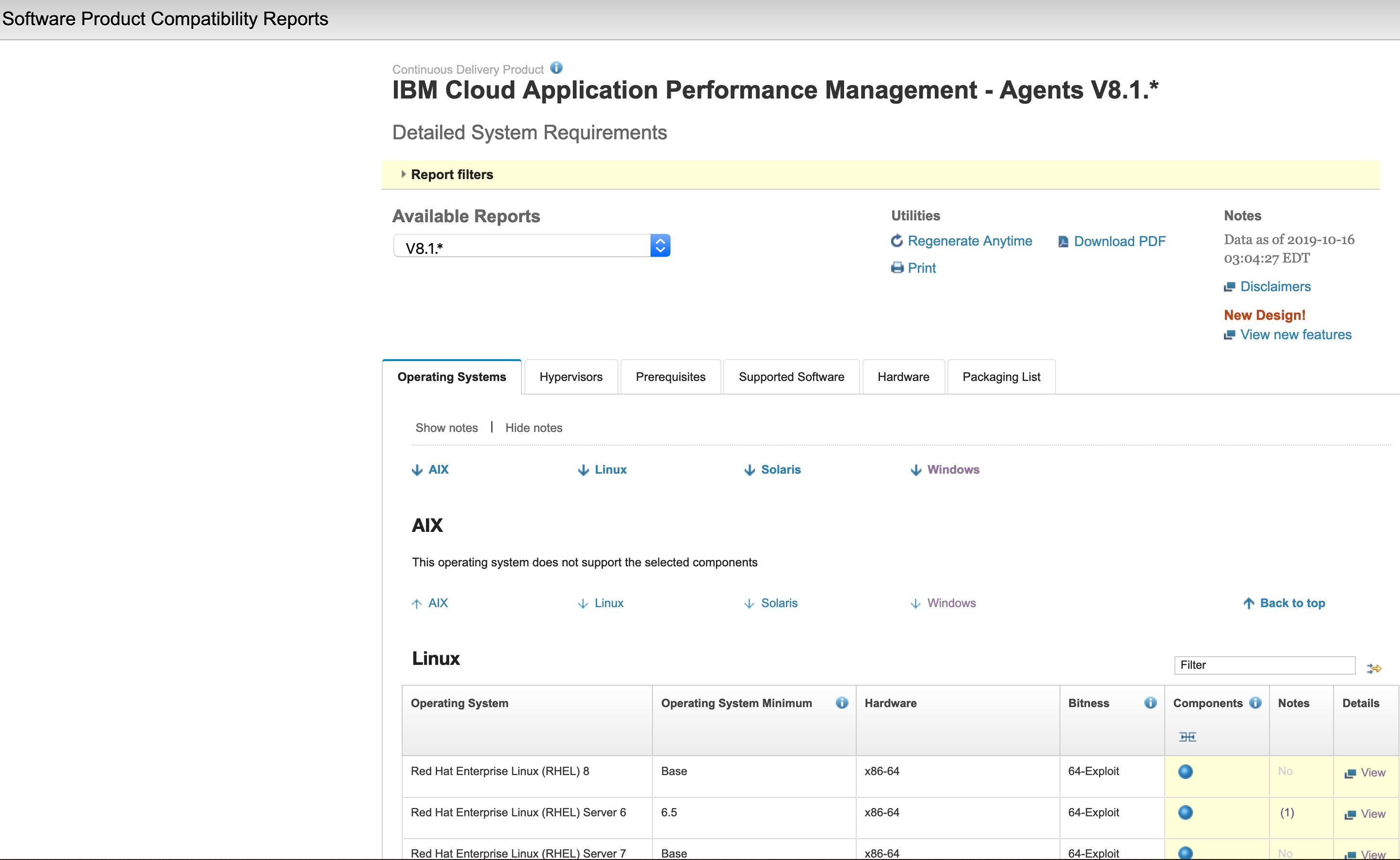Click the Windows link below AIX section
This screenshot has width=1400, height=860.
coord(951,603)
